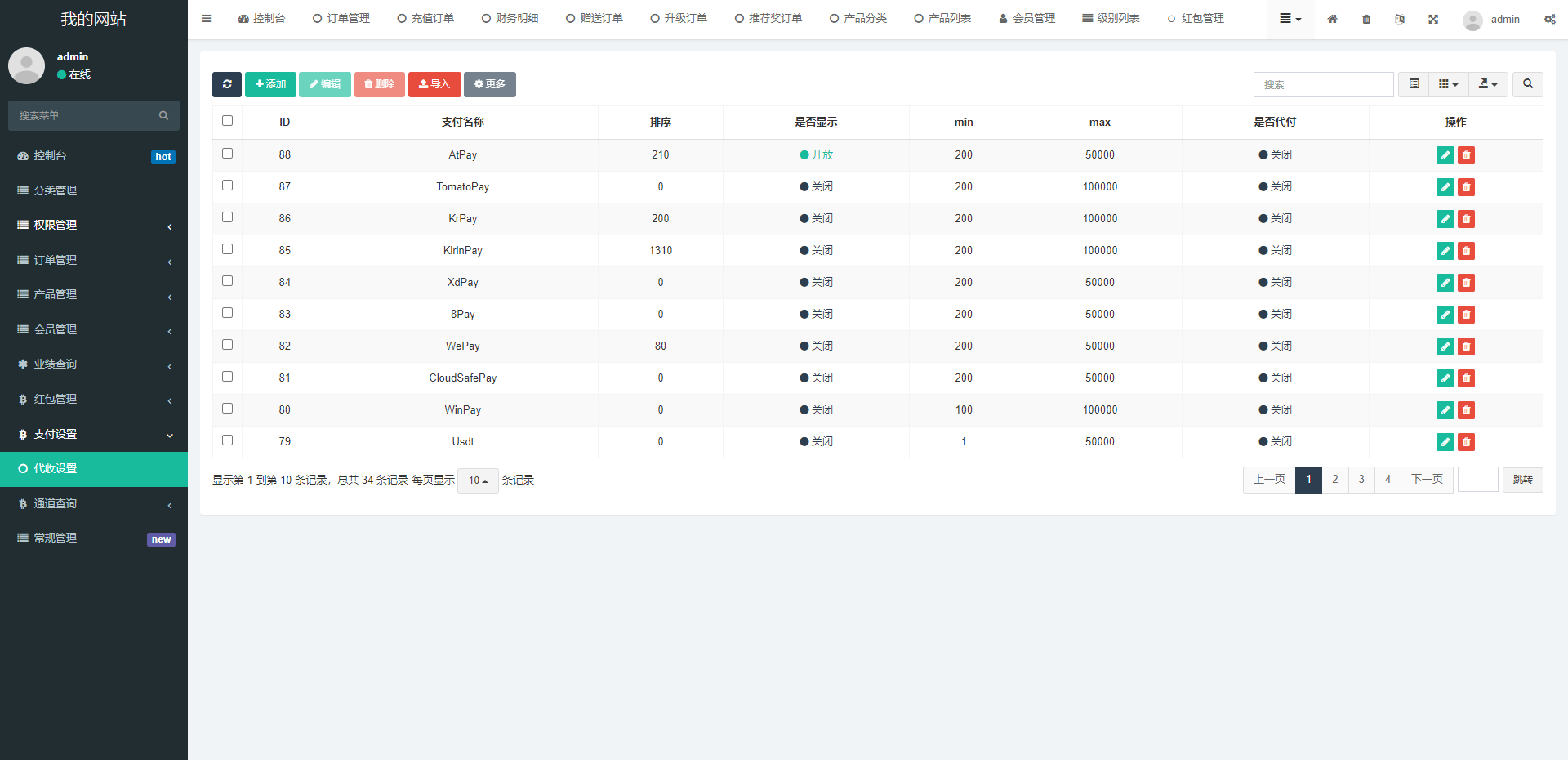Click the trash icon in top bar
1568x760 pixels.
[1366, 19]
